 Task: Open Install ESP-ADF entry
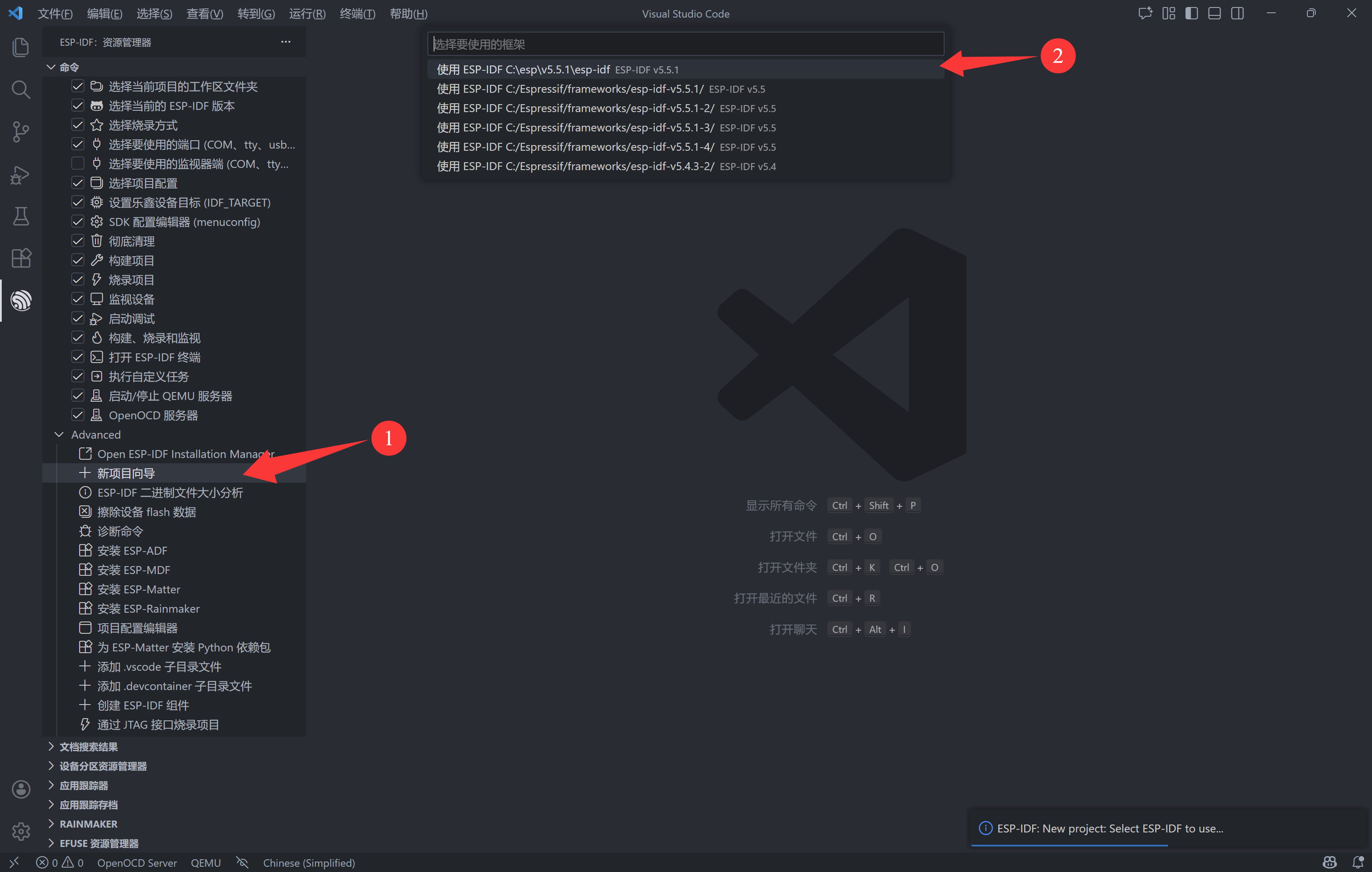pos(132,550)
